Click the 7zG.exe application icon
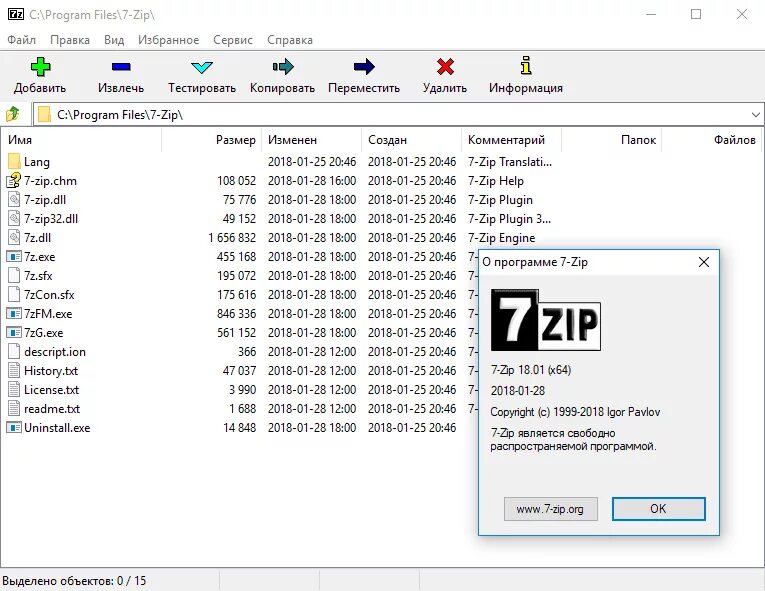 point(14,332)
